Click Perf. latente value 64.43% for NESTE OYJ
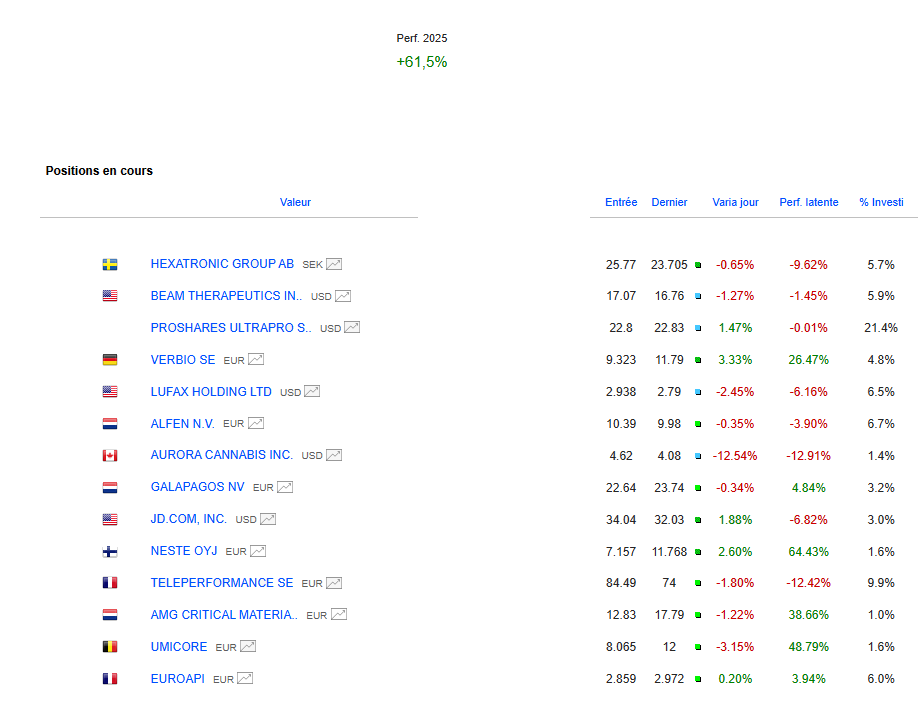The image size is (918, 707). click(809, 552)
